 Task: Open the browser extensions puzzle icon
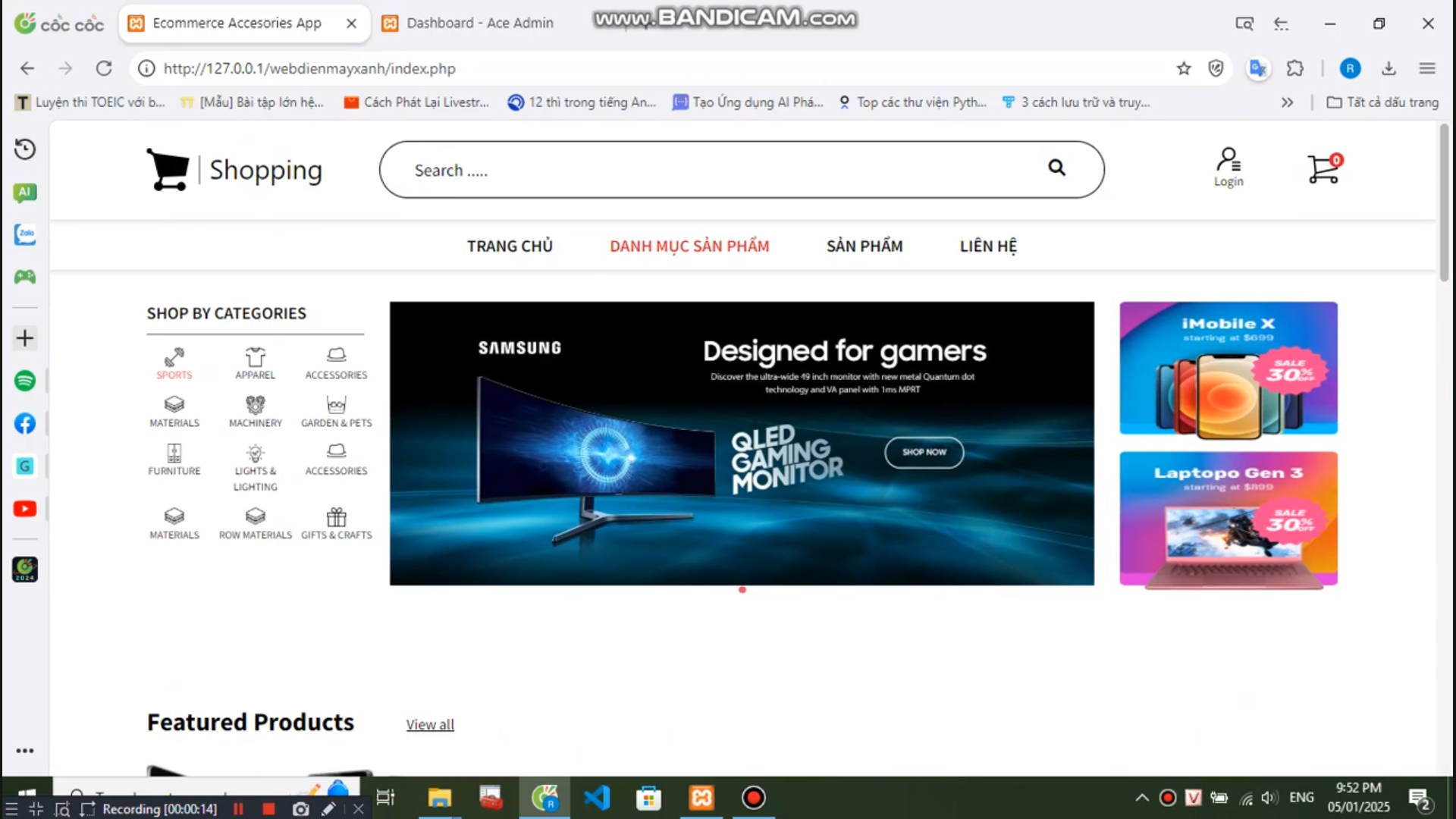point(1295,69)
